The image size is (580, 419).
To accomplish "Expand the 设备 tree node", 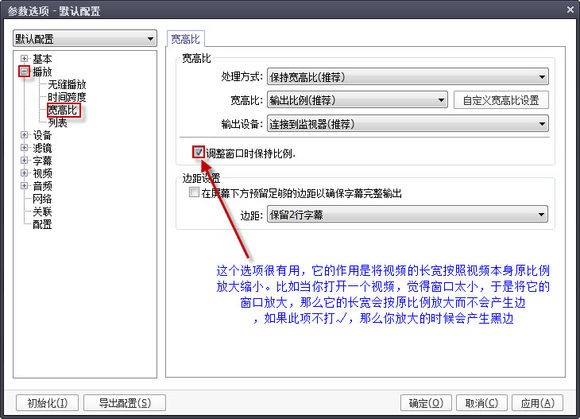I will [24, 135].
